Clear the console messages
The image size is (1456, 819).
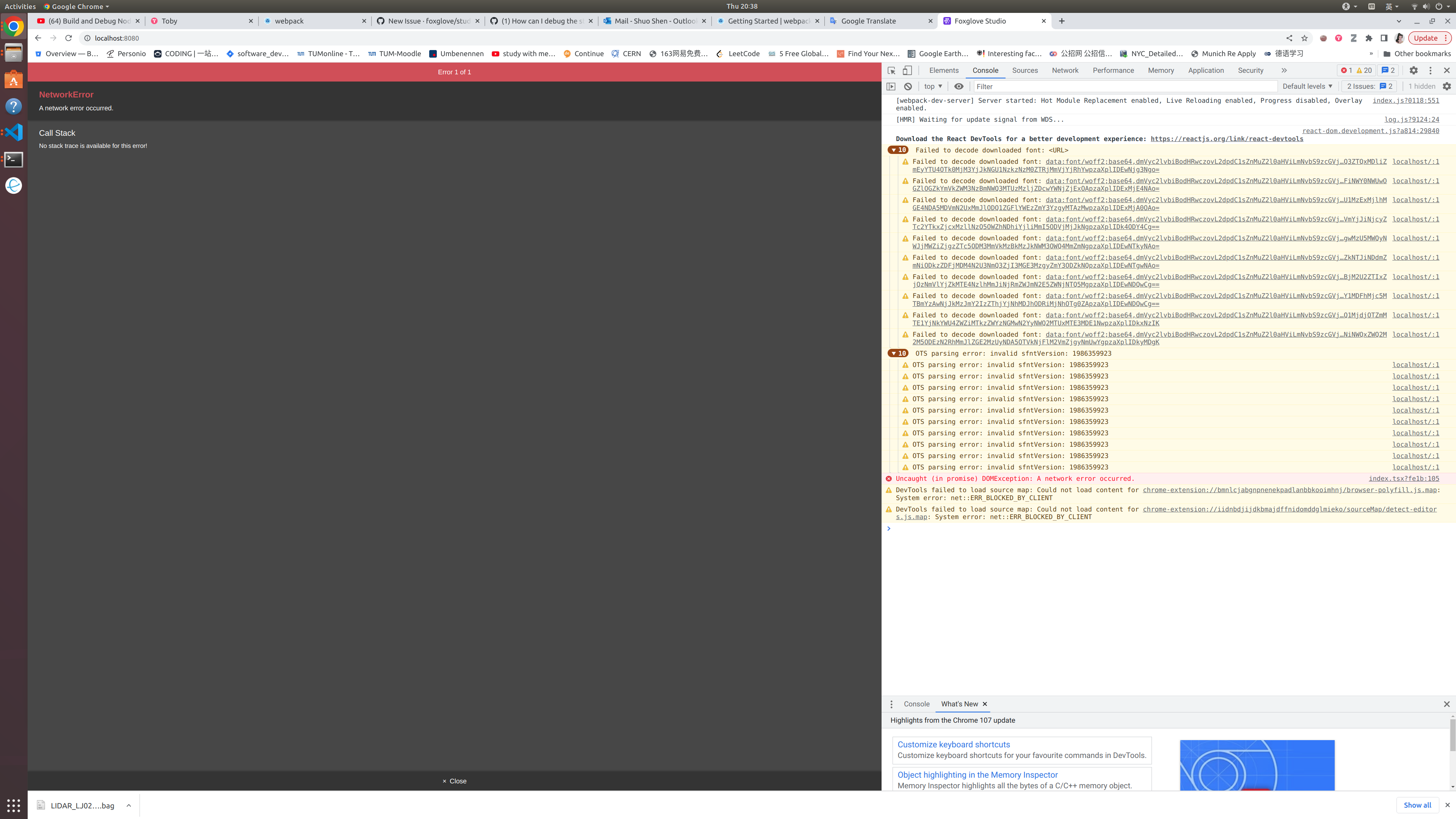coord(908,86)
